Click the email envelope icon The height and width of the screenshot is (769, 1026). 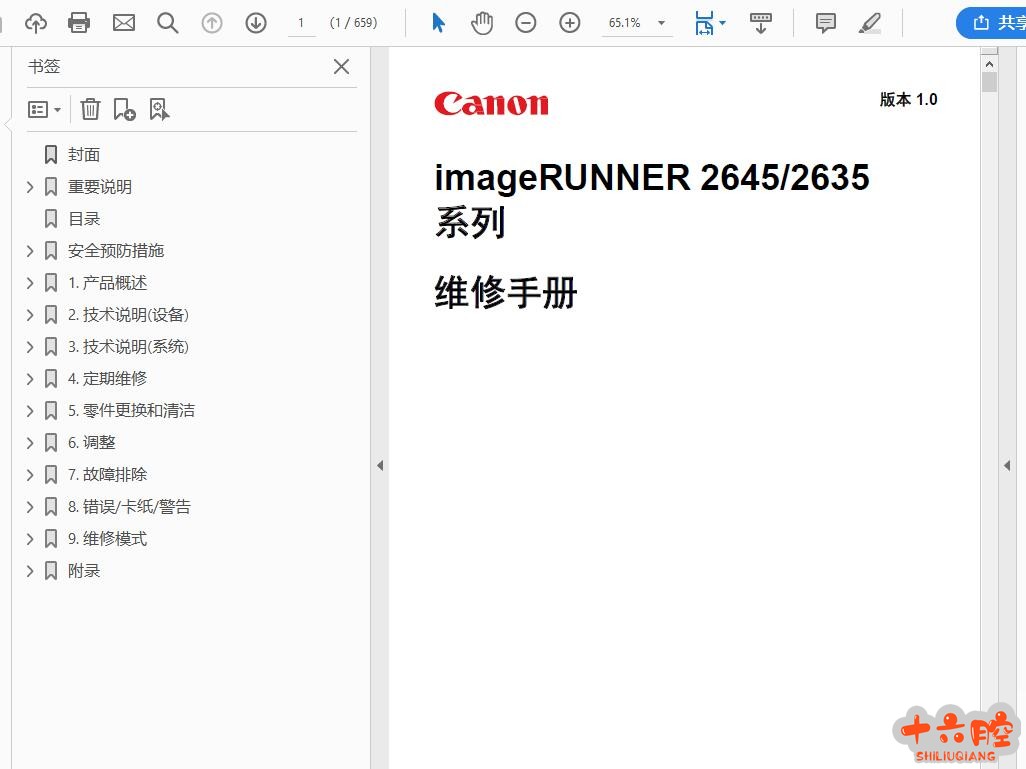[x=124, y=22]
